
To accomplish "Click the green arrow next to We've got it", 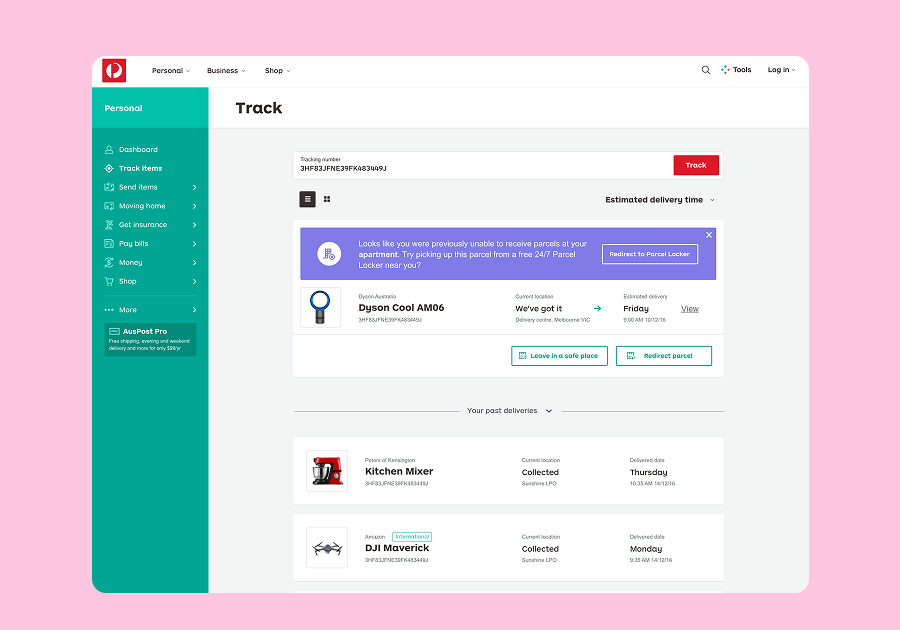I will pyautogui.click(x=598, y=309).
